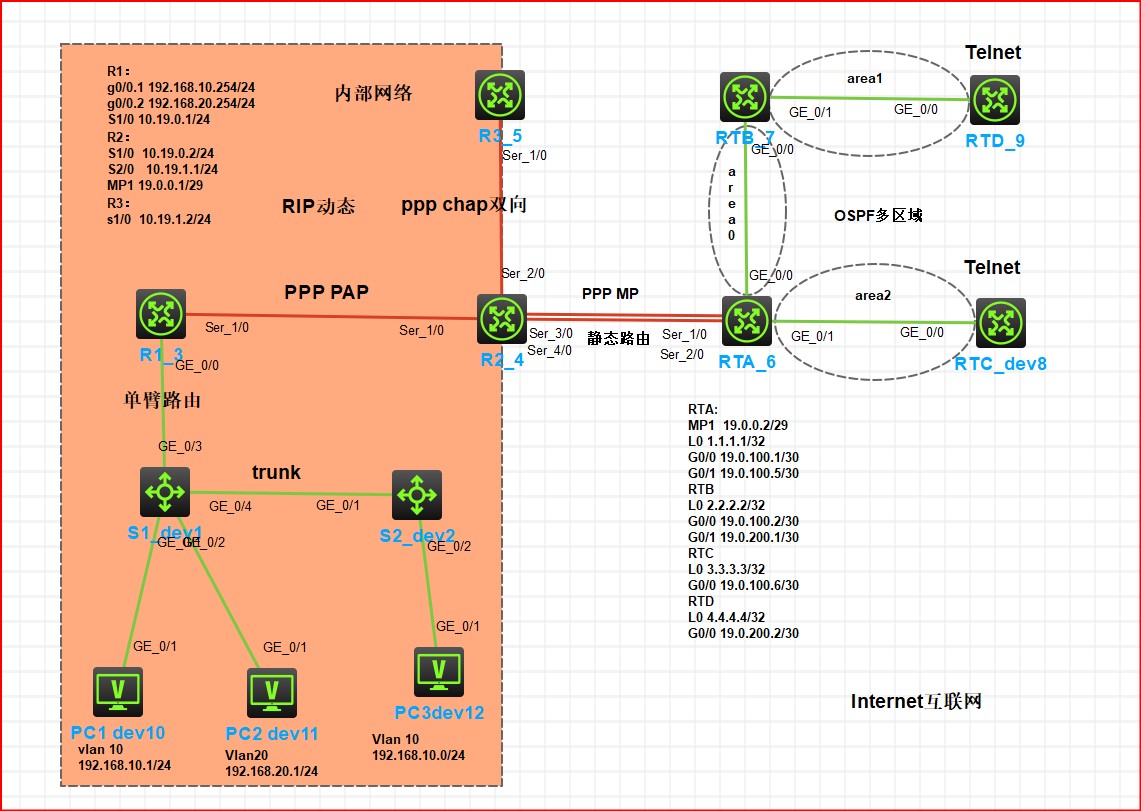Click the 'trunk' text label
The width and height of the screenshot is (1141, 811).
click(276, 472)
